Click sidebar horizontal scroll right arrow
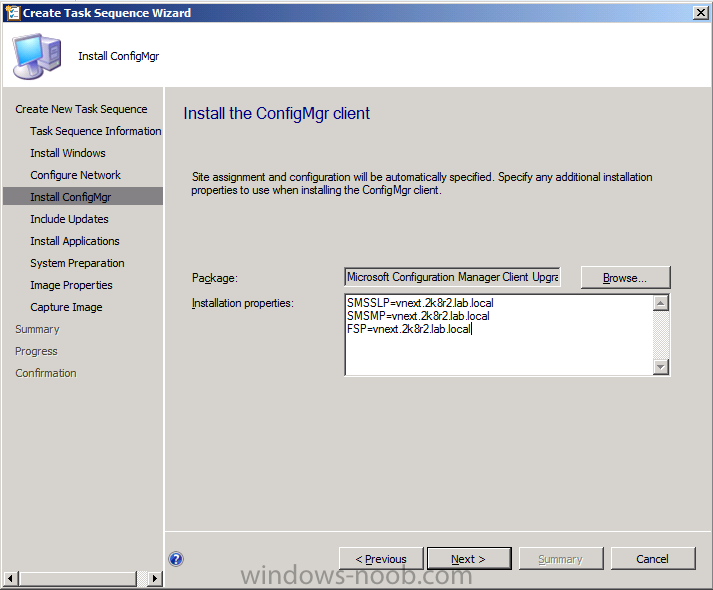Viewport: 713px width, 590px height. [155, 579]
